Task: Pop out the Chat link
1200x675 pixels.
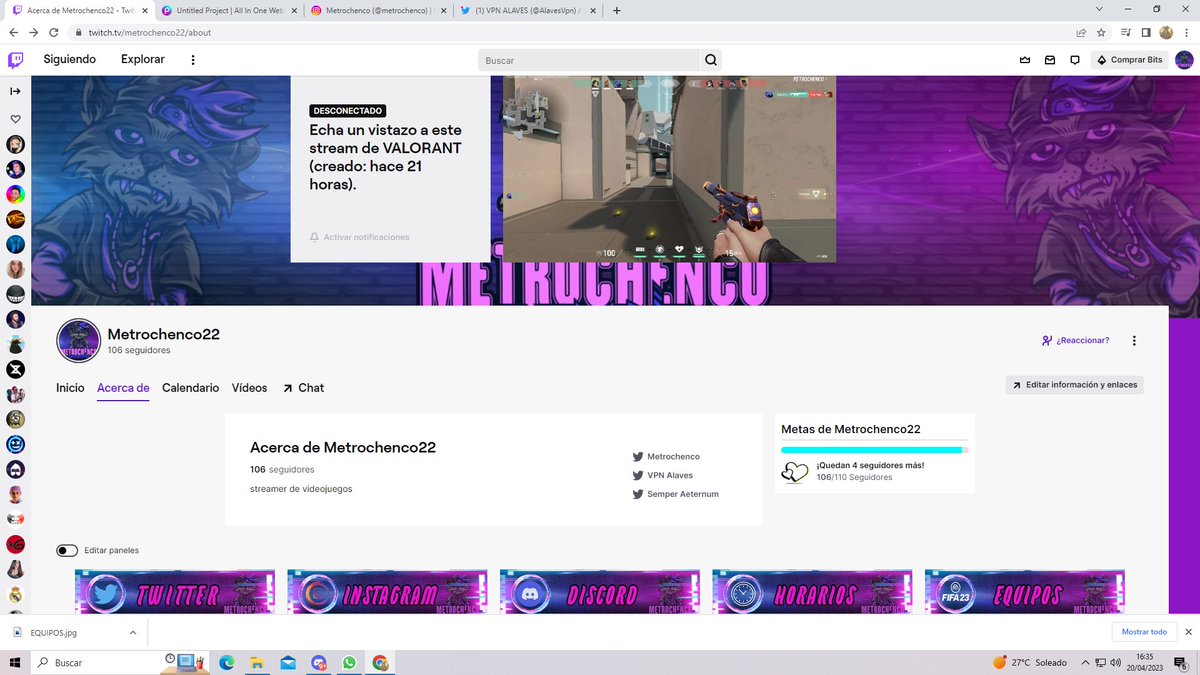Action: [x=304, y=388]
